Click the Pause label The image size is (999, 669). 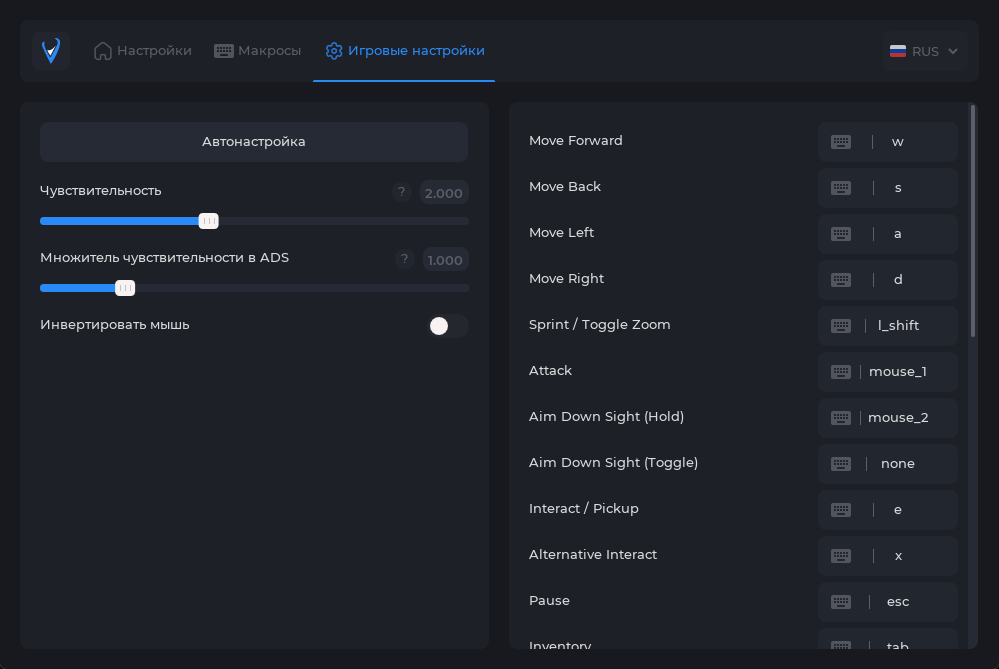[x=549, y=600]
